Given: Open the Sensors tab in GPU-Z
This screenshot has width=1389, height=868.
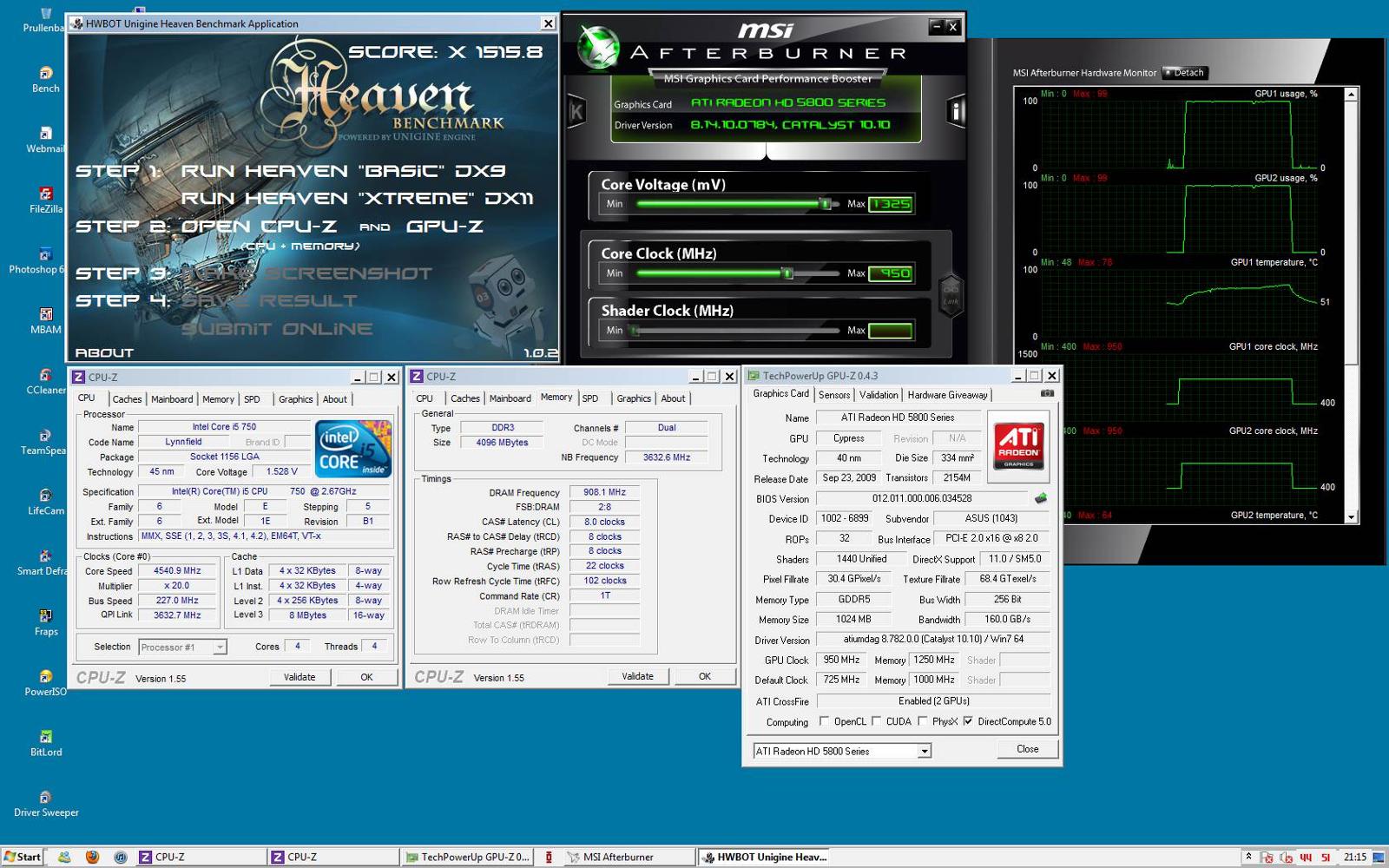Looking at the screenshot, I should (834, 395).
